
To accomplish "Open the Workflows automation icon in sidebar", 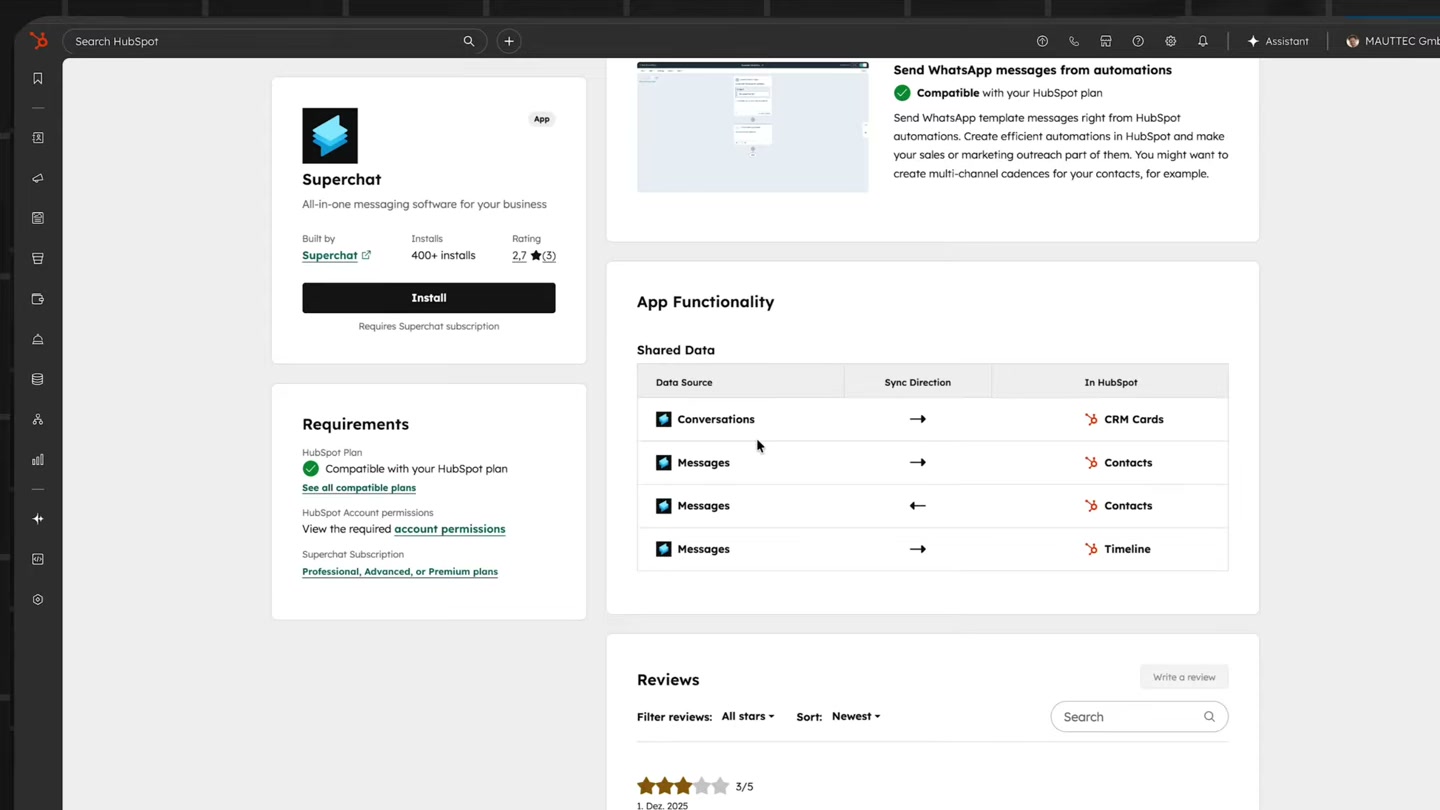I will coord(38,419).
